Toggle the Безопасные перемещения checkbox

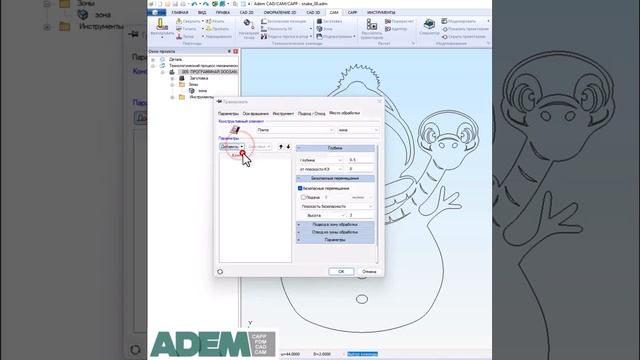click(300, 188)
